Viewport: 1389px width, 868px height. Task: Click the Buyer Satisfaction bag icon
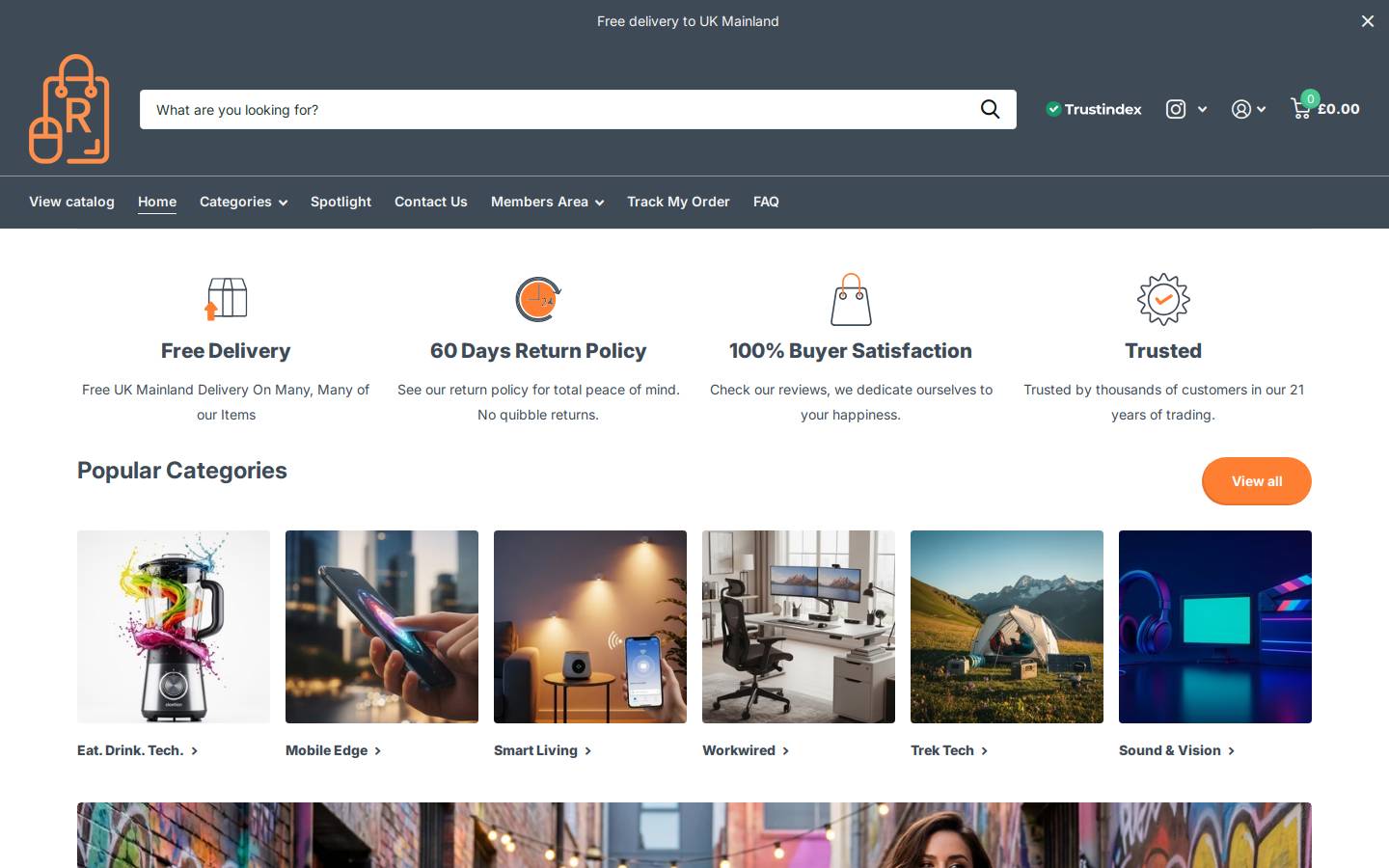point(851,299)
